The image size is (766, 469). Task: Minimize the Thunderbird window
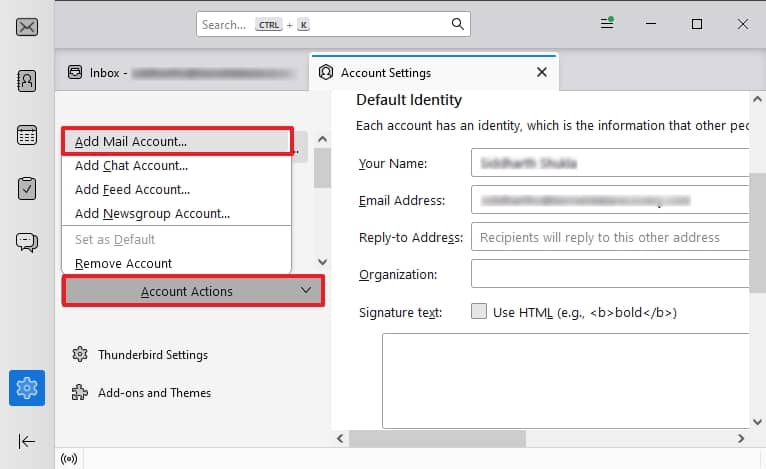[651, 23]
